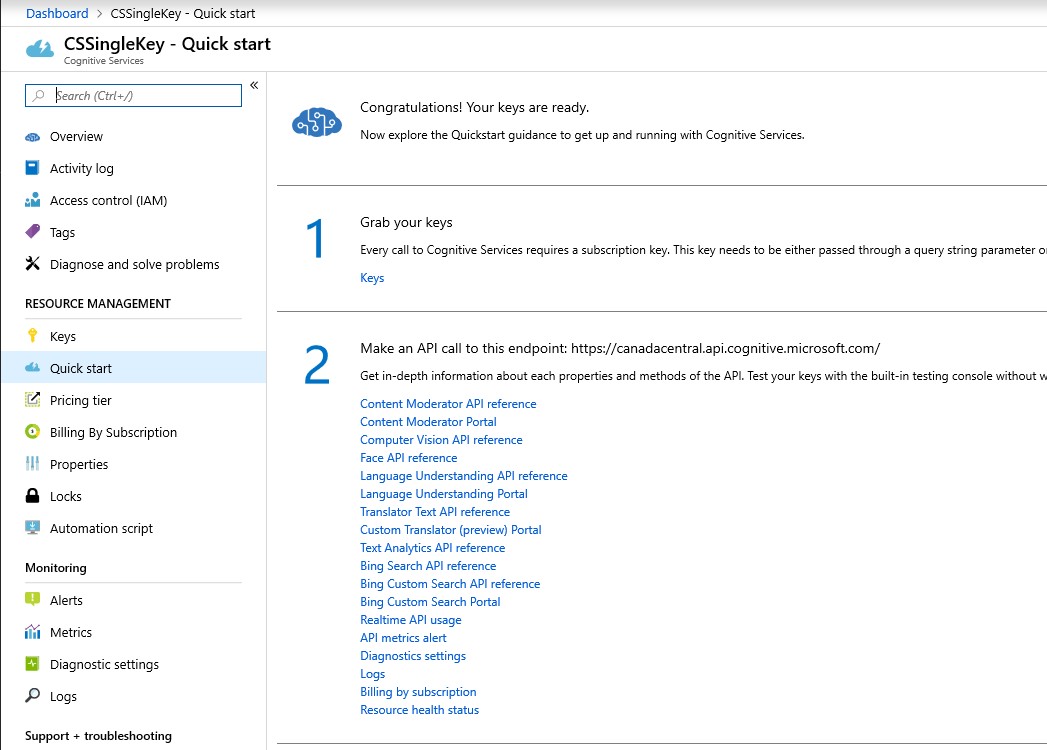This screenshot has height=750, width=1047.
Task: Select Properties in resource management
Action: tap(79, 465)
